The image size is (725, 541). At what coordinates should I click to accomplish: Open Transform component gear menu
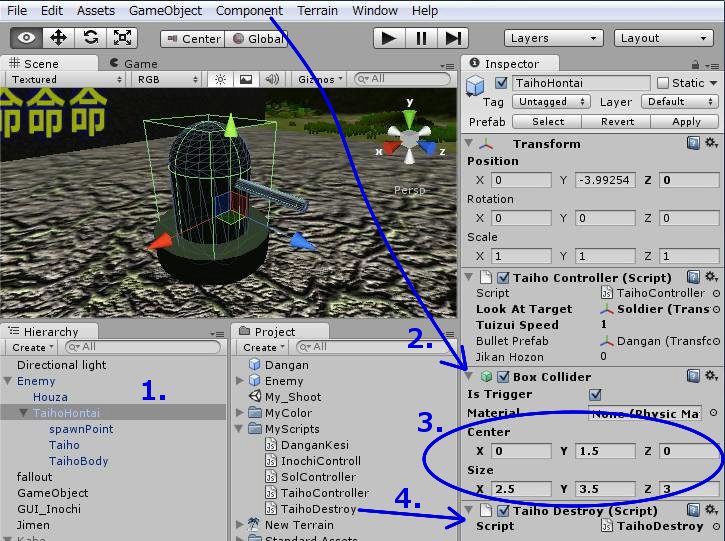point(711,143)
